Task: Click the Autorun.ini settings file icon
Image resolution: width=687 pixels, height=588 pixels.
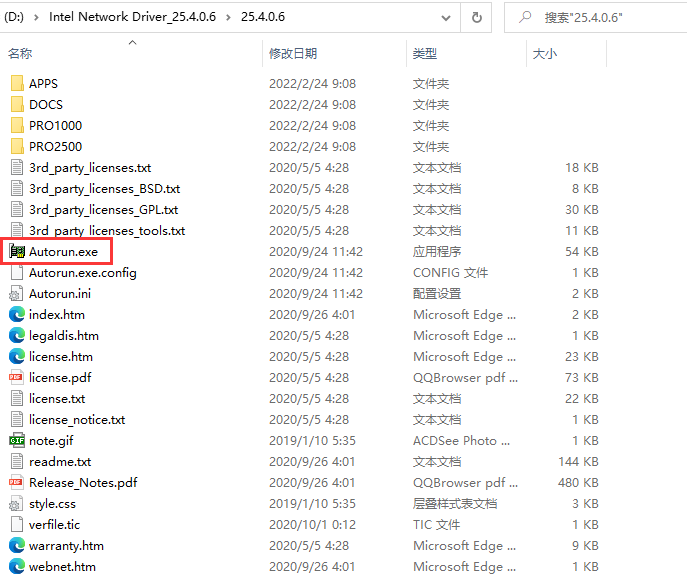Action: pyautogui.click(x=17, y=294)
